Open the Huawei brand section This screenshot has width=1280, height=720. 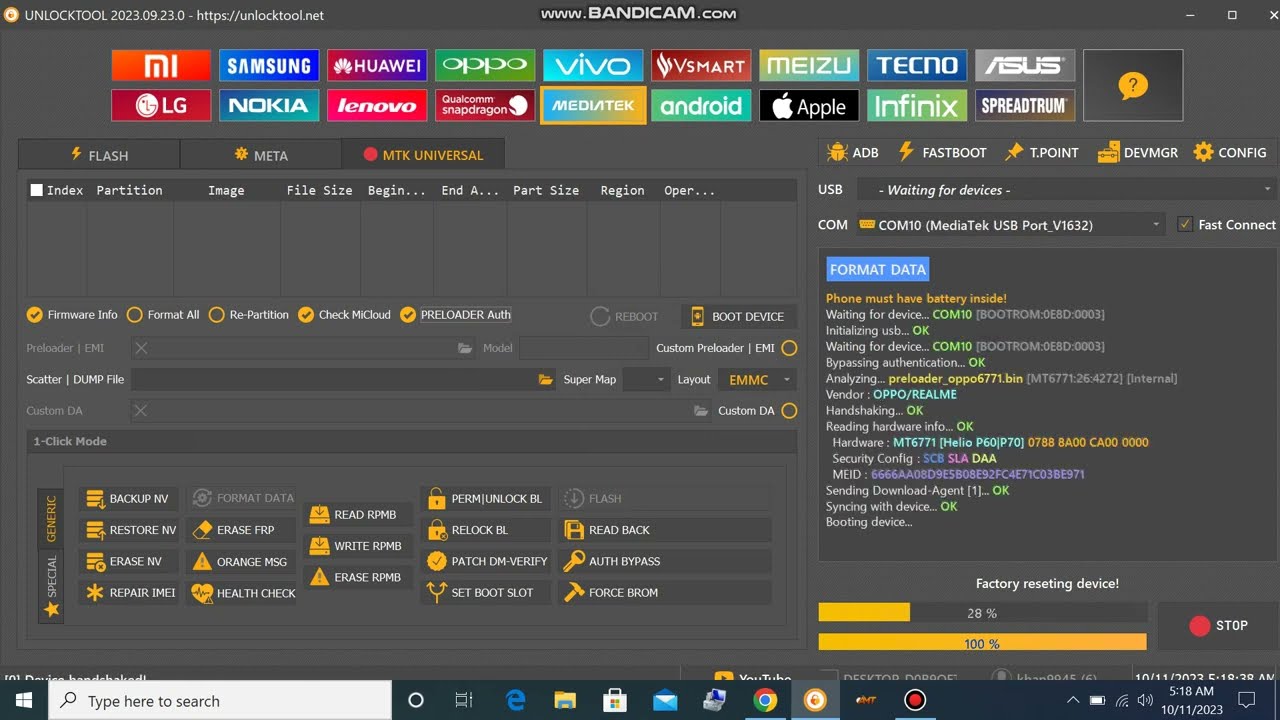point(377,66)
